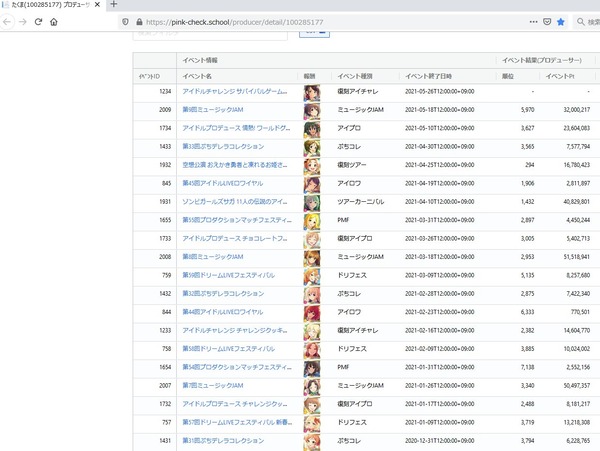Open event link in row 1234
Image resolution: width=600 pixels, height=451 pixels.
pyautogui.click(x=235, y=91)
